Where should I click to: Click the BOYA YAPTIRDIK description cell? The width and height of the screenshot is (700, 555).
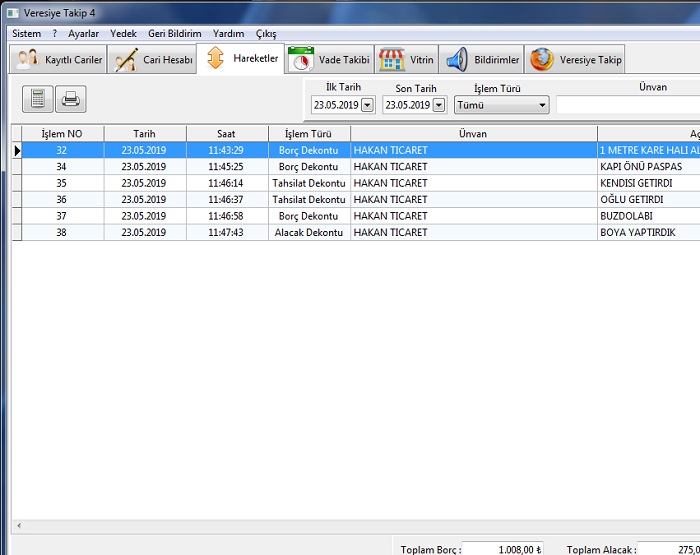(649, 233)
